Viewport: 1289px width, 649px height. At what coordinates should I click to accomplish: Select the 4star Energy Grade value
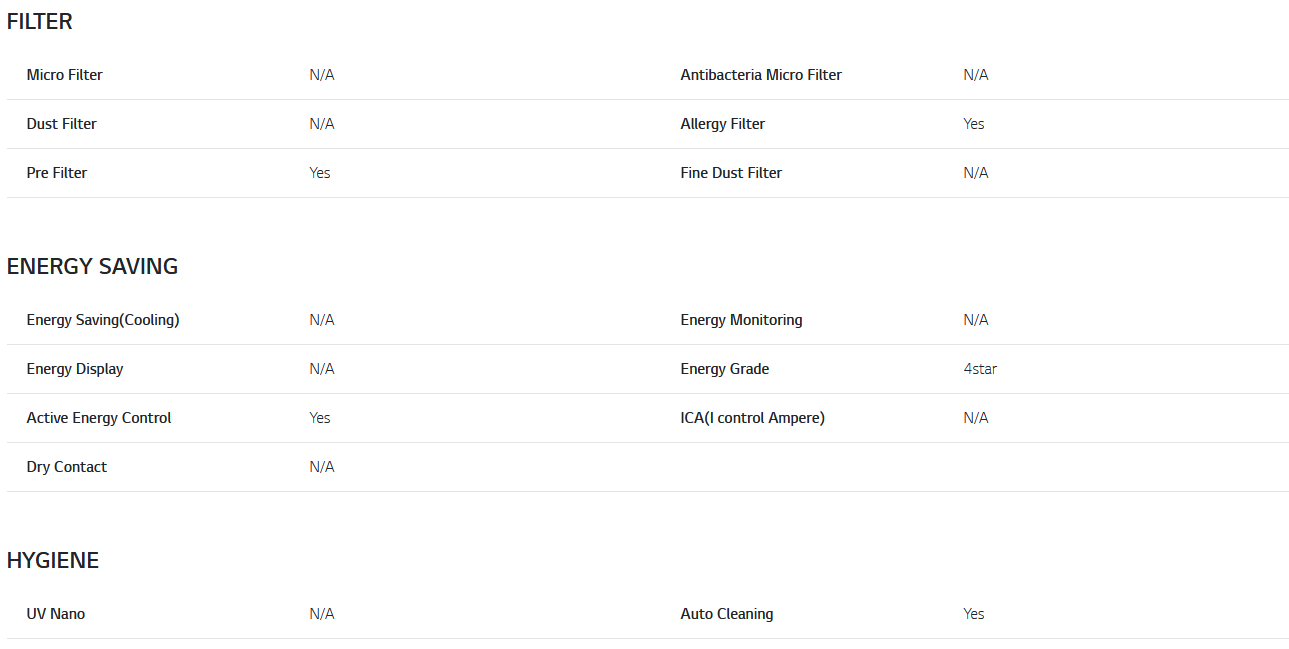980,369
